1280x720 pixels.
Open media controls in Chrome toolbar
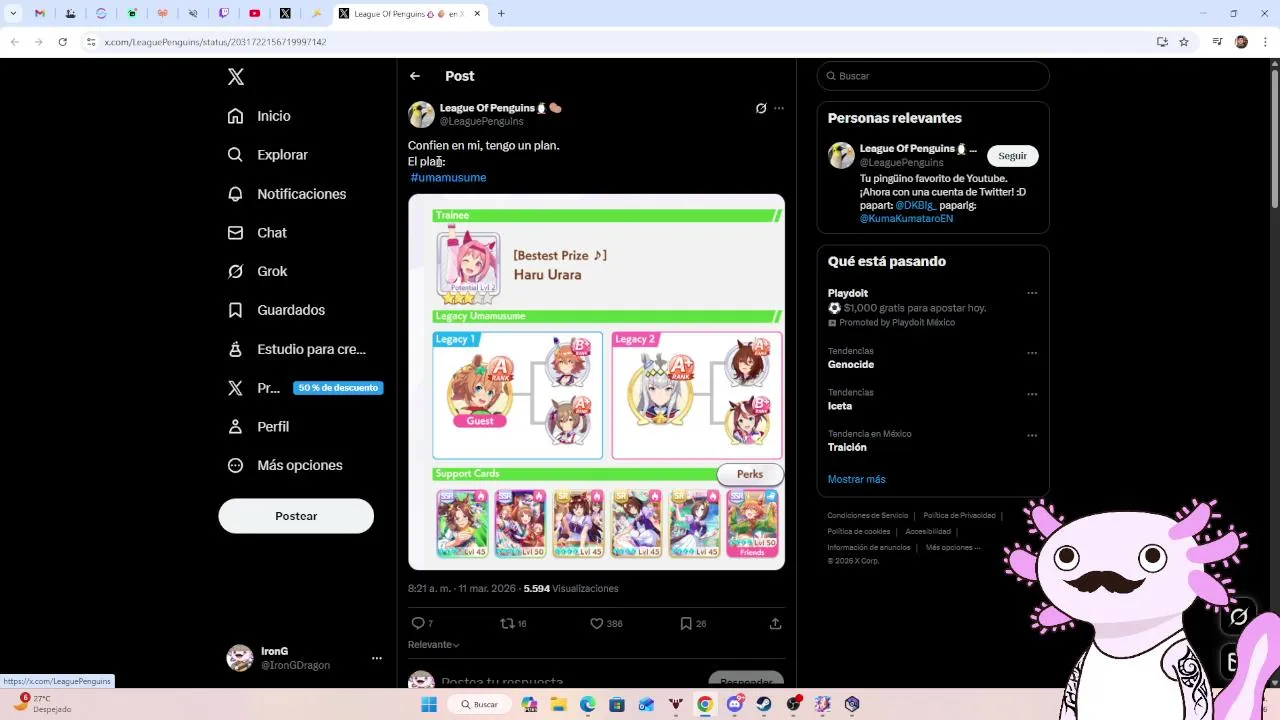[1217, 42]
